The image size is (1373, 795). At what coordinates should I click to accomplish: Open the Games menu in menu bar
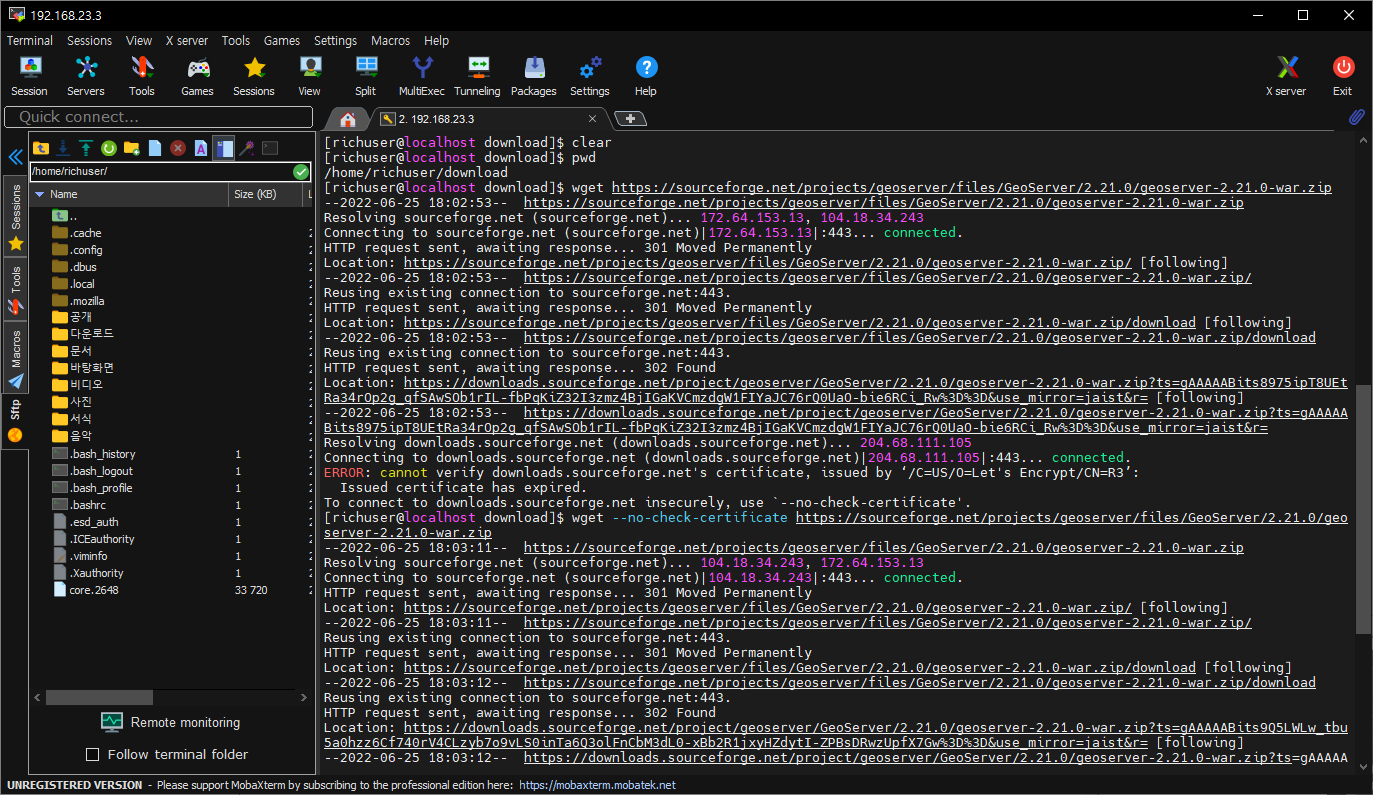pyautogui.click(x=282, y=41)
